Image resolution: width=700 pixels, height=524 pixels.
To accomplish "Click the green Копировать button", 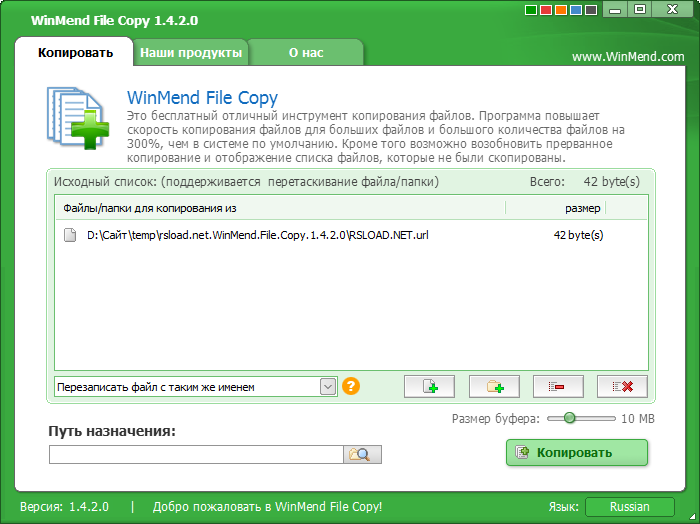I will (x=577, y=453).
